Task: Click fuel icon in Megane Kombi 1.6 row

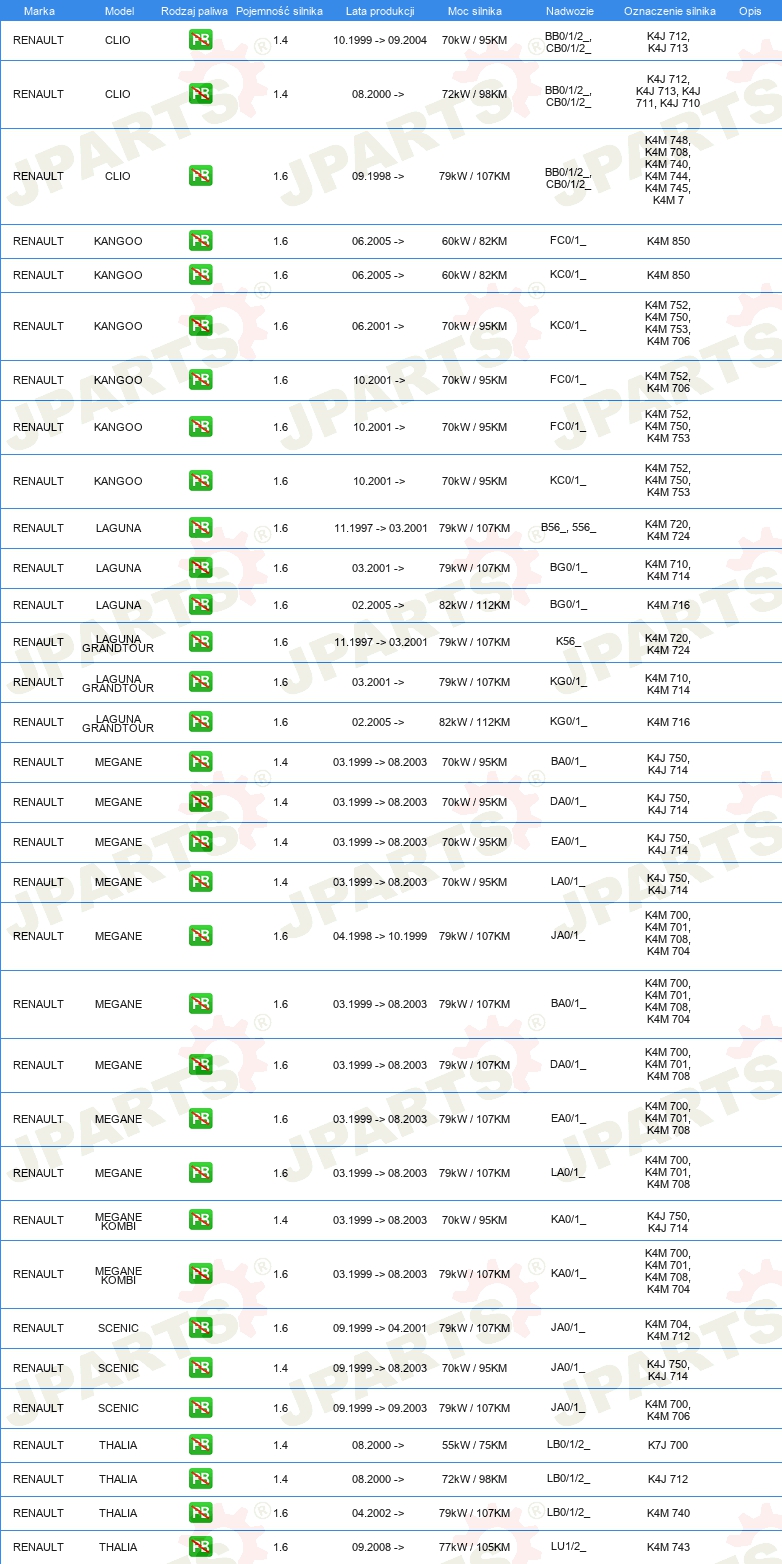Action: [x=200, y=1274]
